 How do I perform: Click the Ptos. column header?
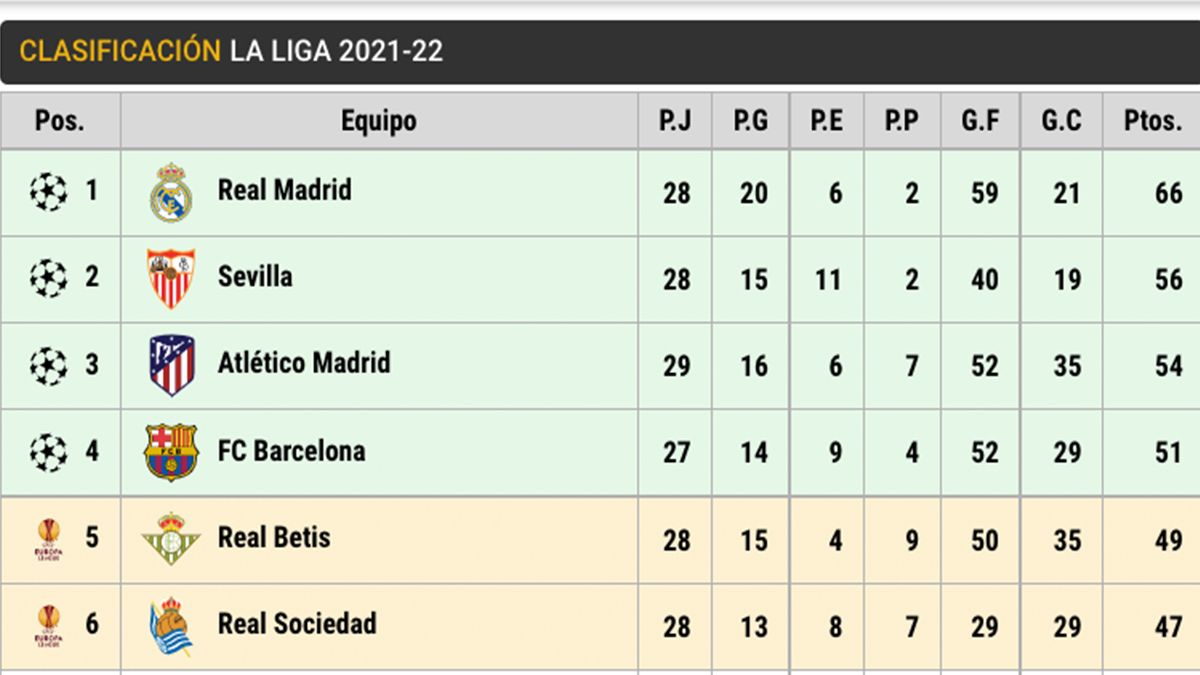click(1152, 121)
